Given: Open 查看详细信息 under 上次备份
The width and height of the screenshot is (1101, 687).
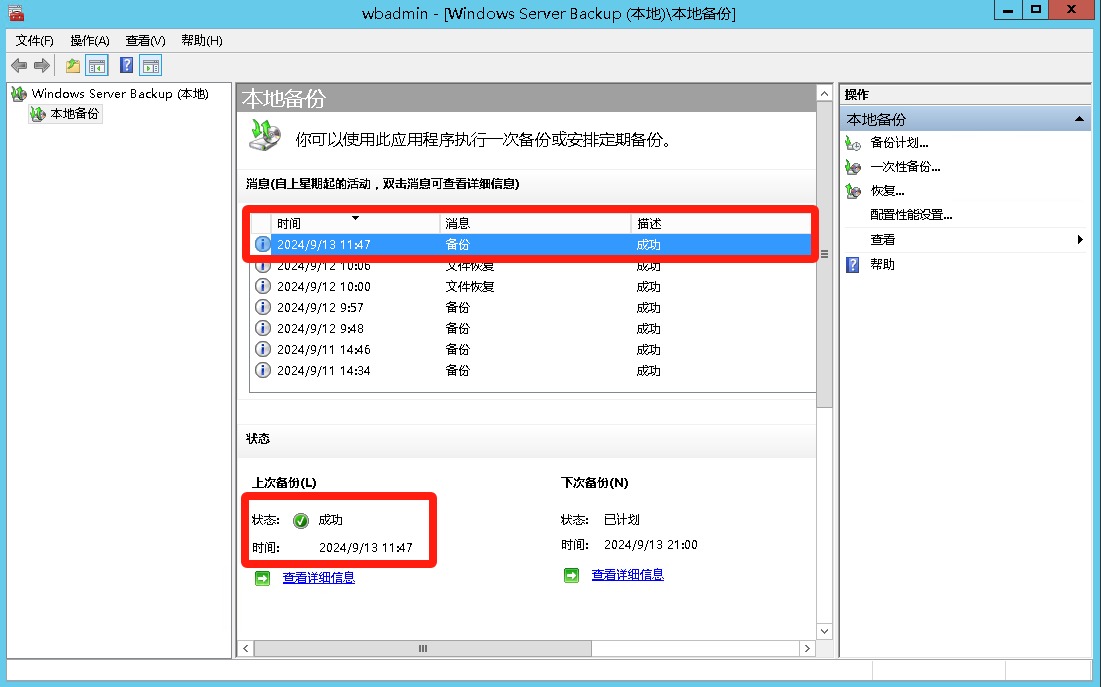Looking at the screenshot, I should tap(318, 578).
